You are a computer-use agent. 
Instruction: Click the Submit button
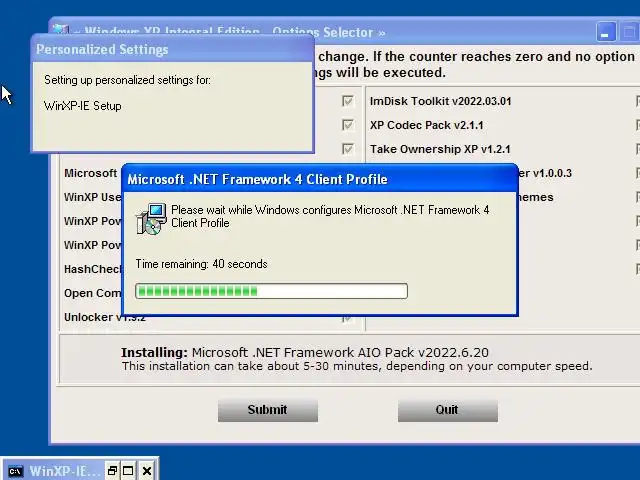coord(268,410)
